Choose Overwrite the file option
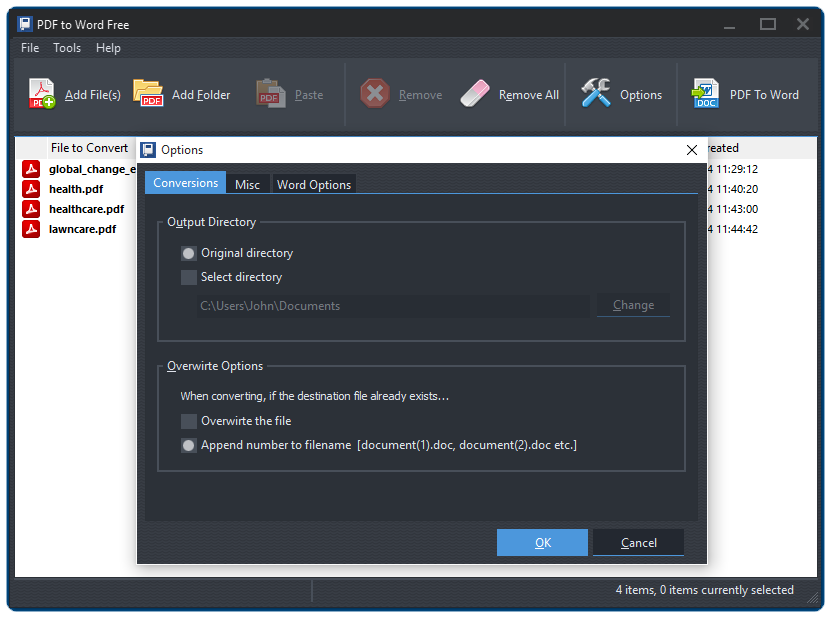This screenshot has height=617, width=830. [188, 421]
